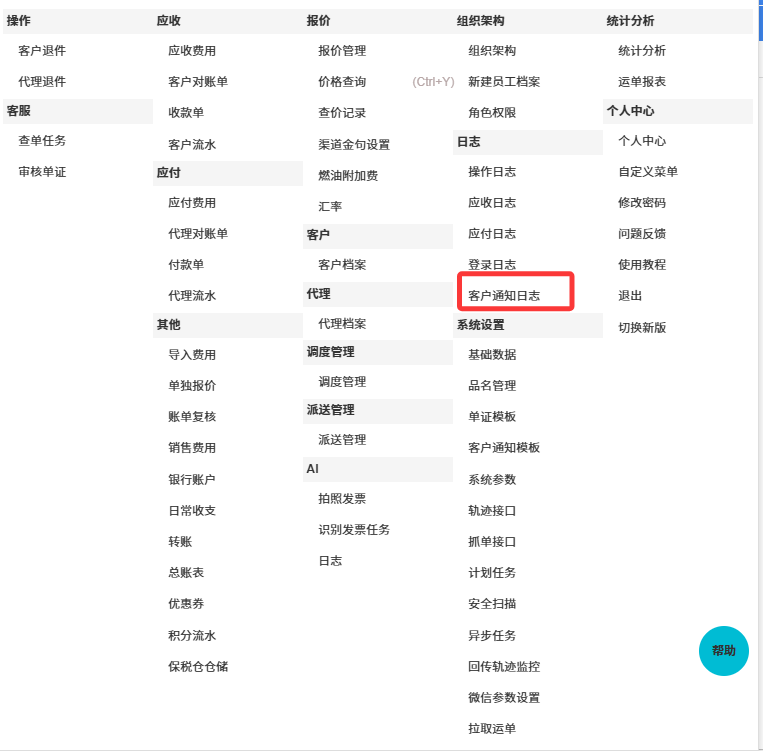Open 客户对账单 menu item
Image resolution: width=763 pixels, height=751 pixels.
[x=198, y=82]
